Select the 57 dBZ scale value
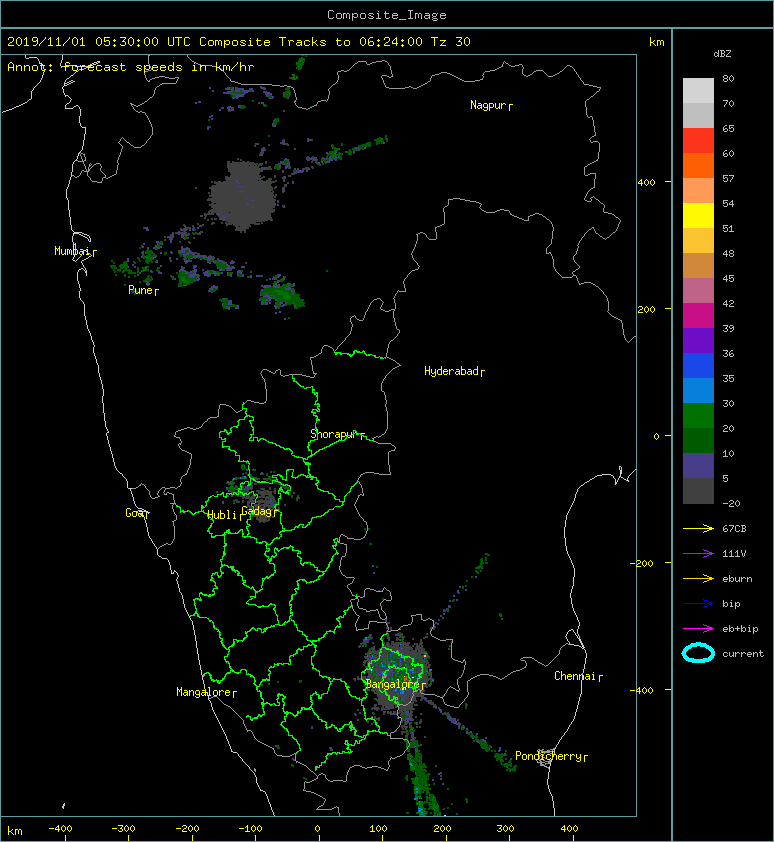774x842 pixels. coord(728,178)
